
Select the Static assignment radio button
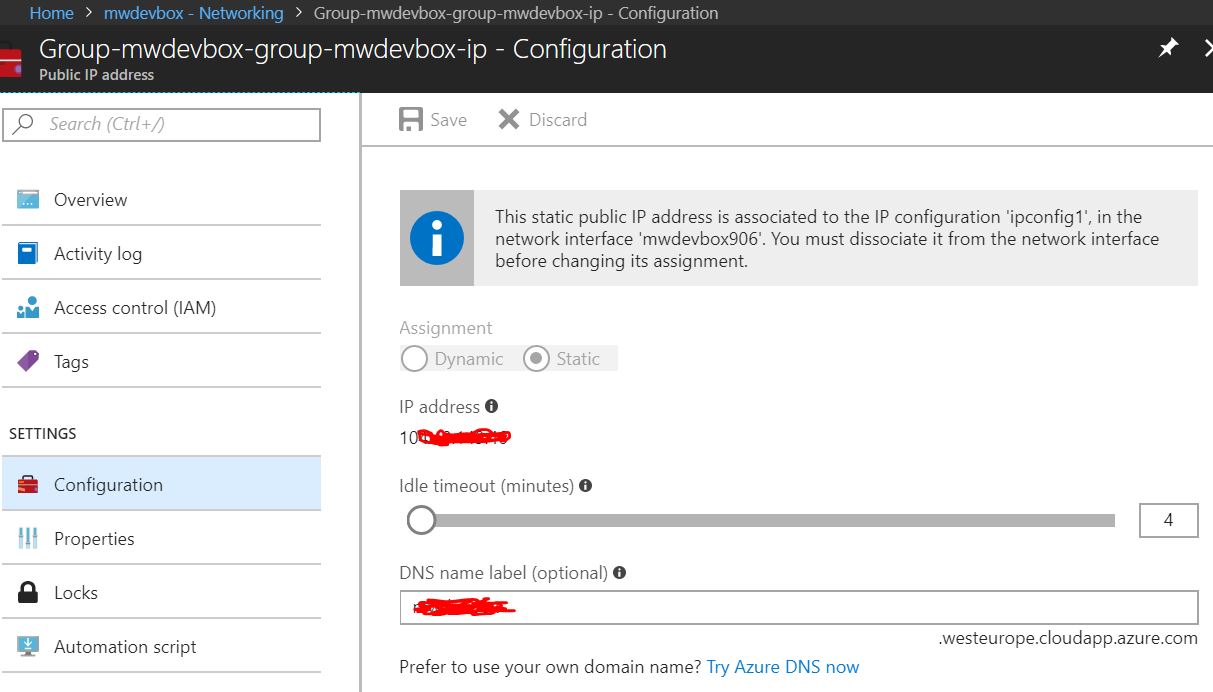[536, 359]
